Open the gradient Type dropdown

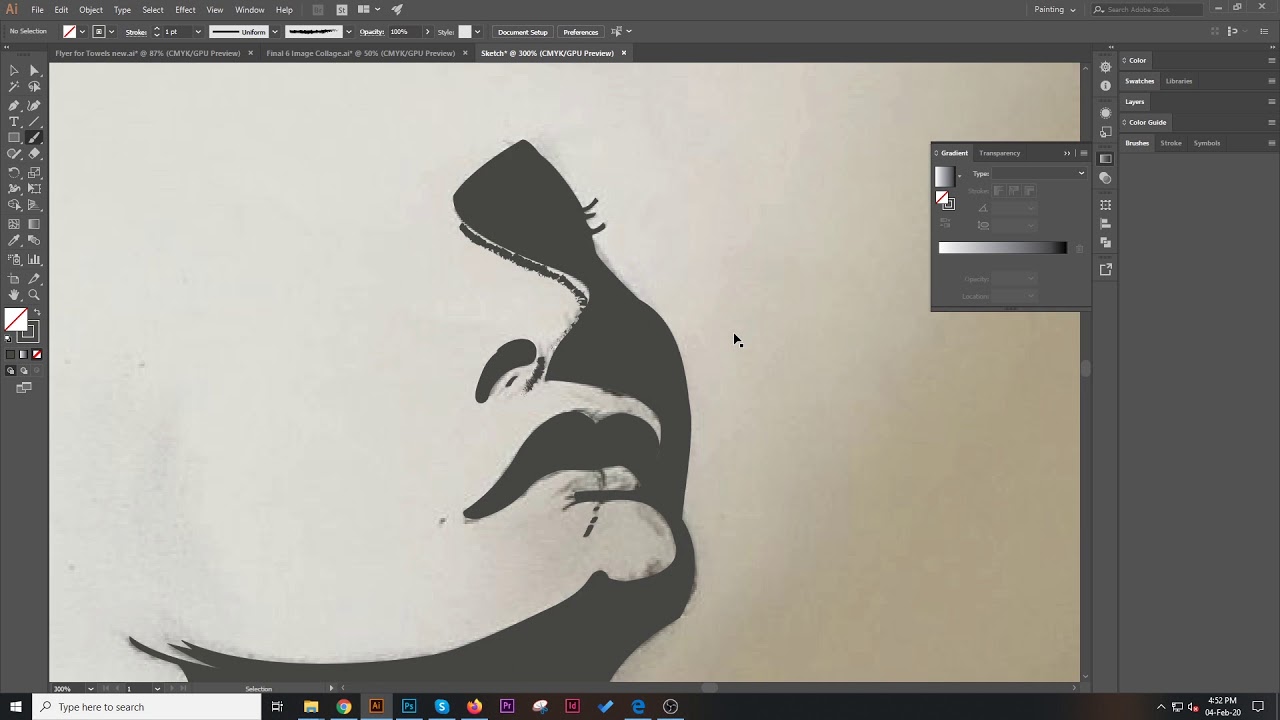(1038, 174)
